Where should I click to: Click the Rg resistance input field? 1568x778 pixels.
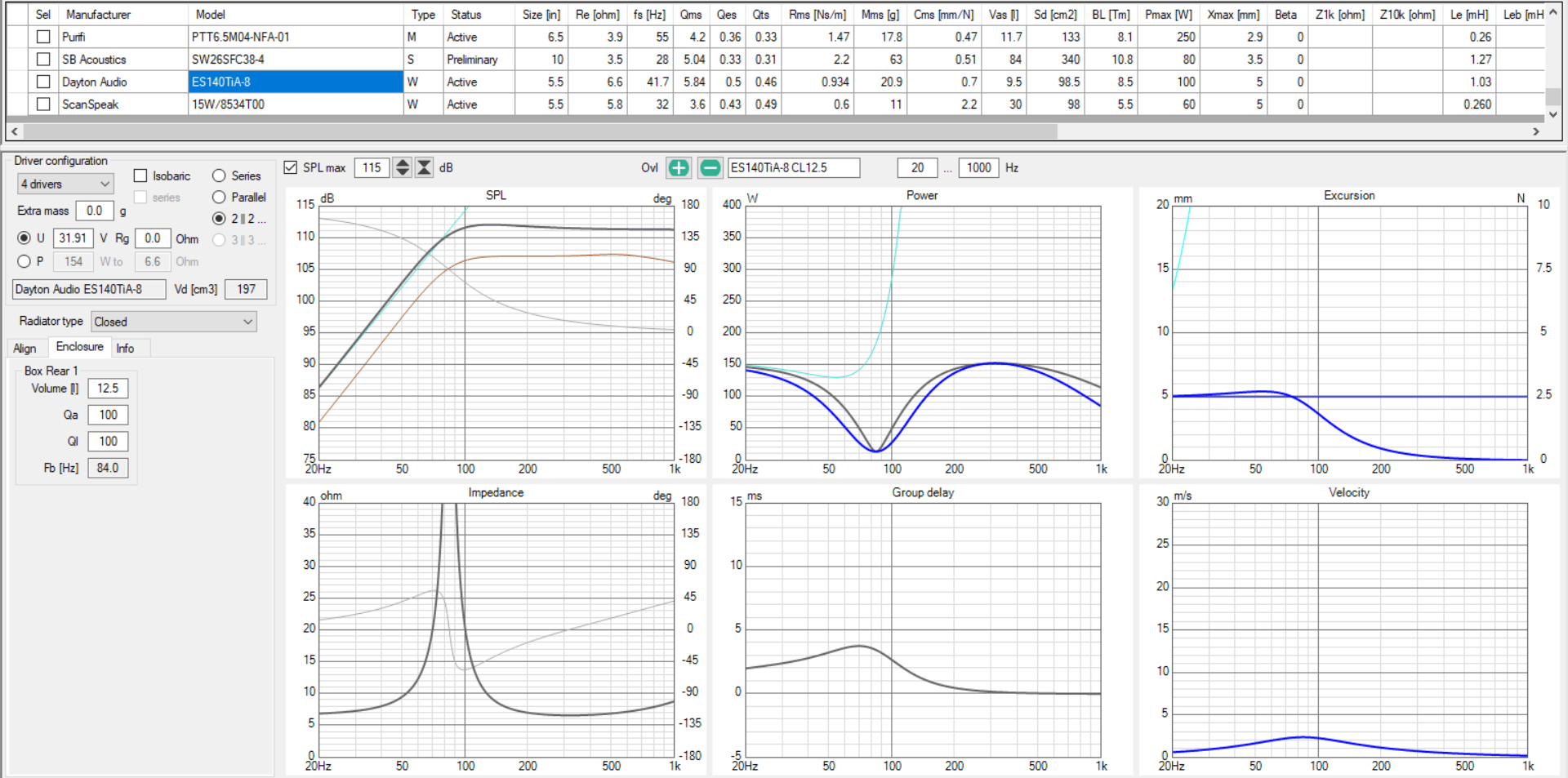153,238
